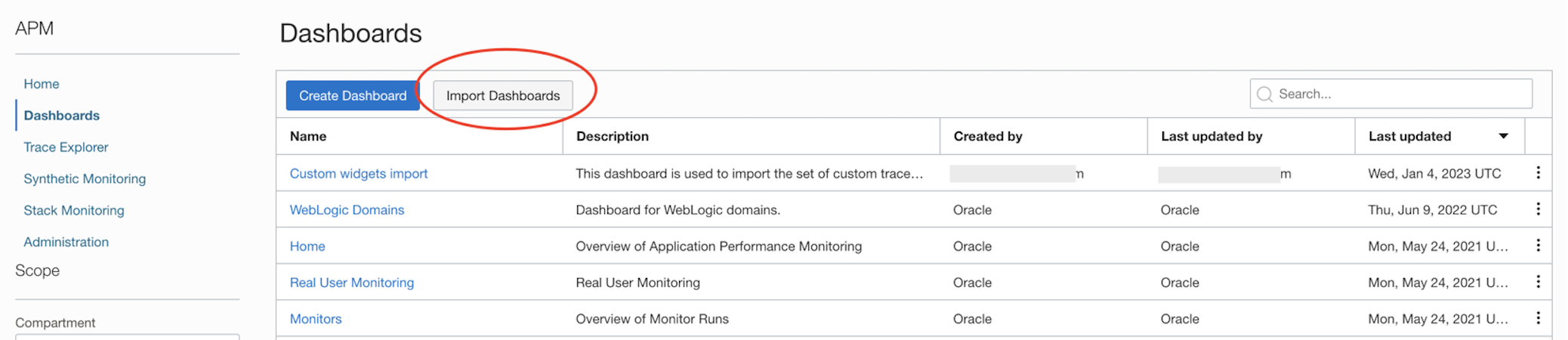The height and width of the screenshot is (340, 1568).
Task: Open Trace Explorer from the sidebar
Action: pyautogui.click(x=66, y=147)
